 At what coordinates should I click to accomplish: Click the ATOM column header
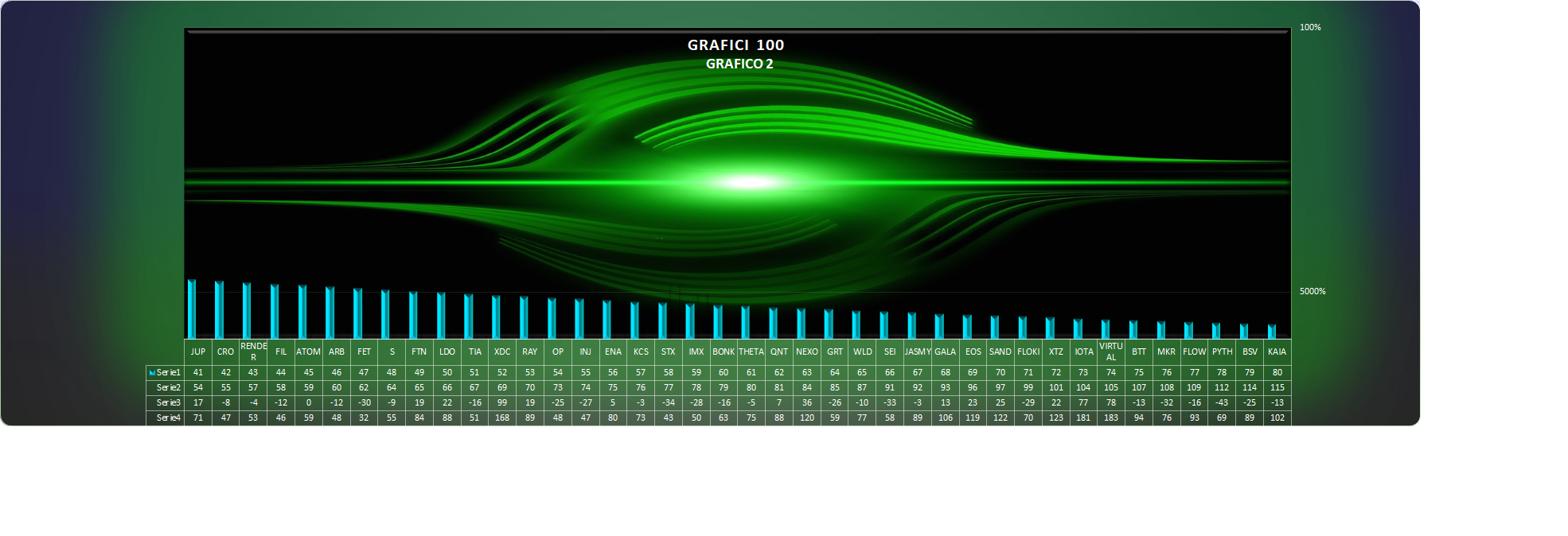pyautogui.click(x=308, y=352)
